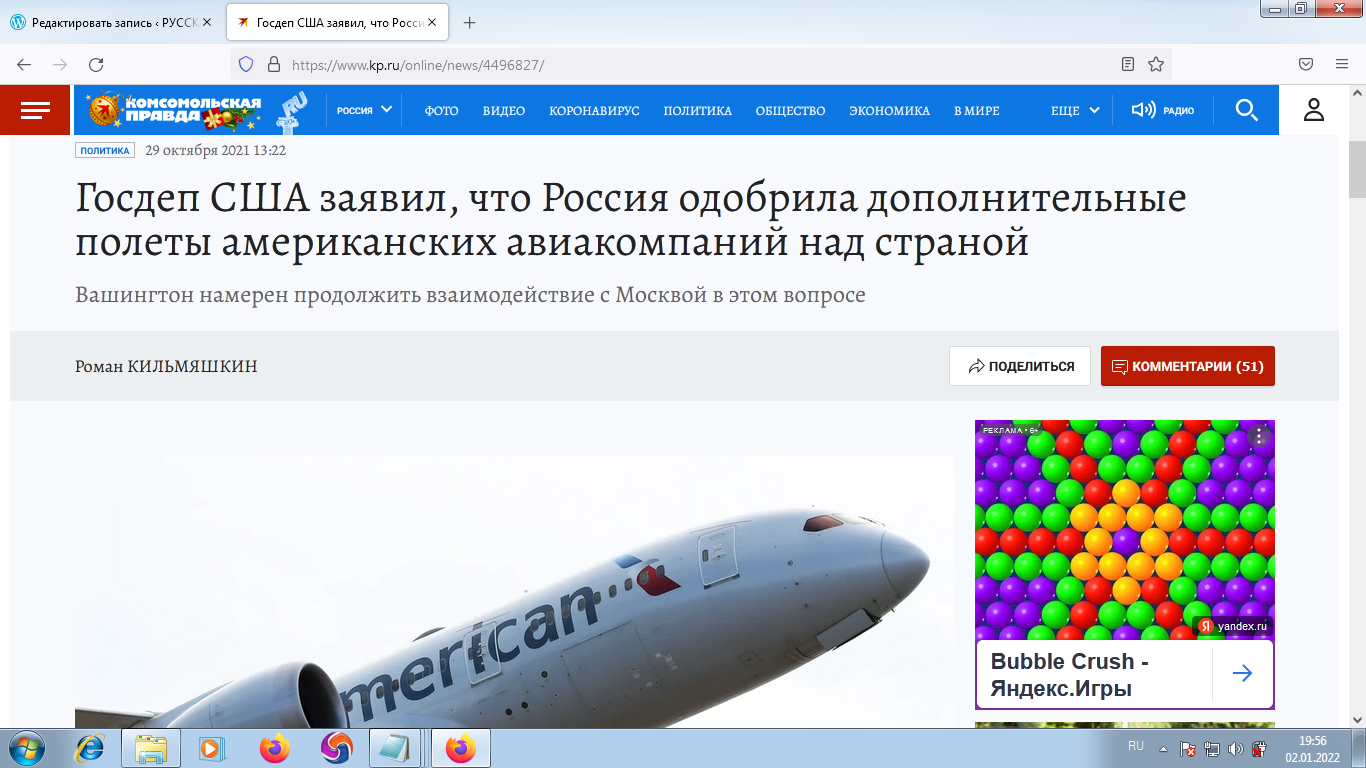Click the Radio speaker icon

pyautogui.click(x=1143, y=110)
